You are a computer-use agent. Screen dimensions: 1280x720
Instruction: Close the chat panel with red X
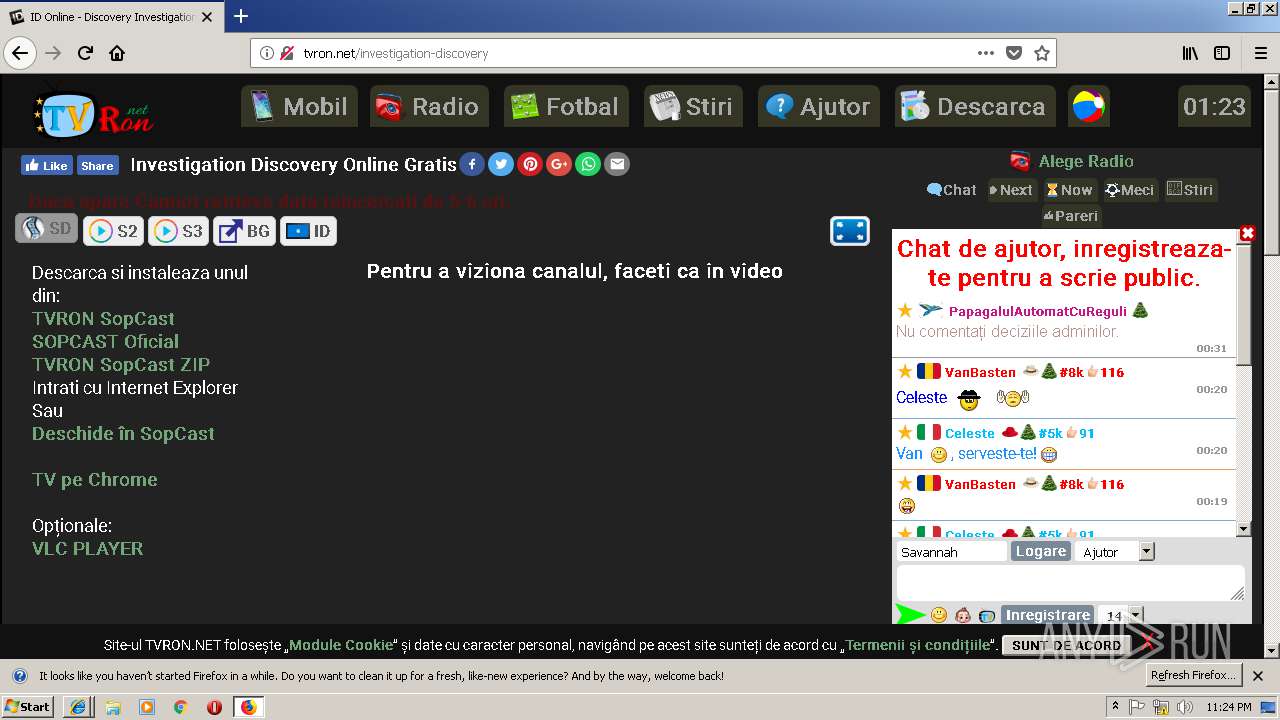click(1247, 233)
